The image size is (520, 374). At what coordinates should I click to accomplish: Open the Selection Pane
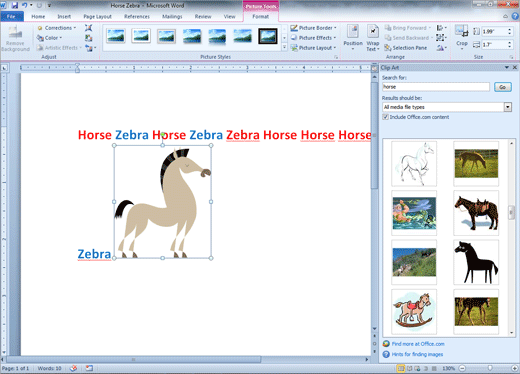click(406, 48)
